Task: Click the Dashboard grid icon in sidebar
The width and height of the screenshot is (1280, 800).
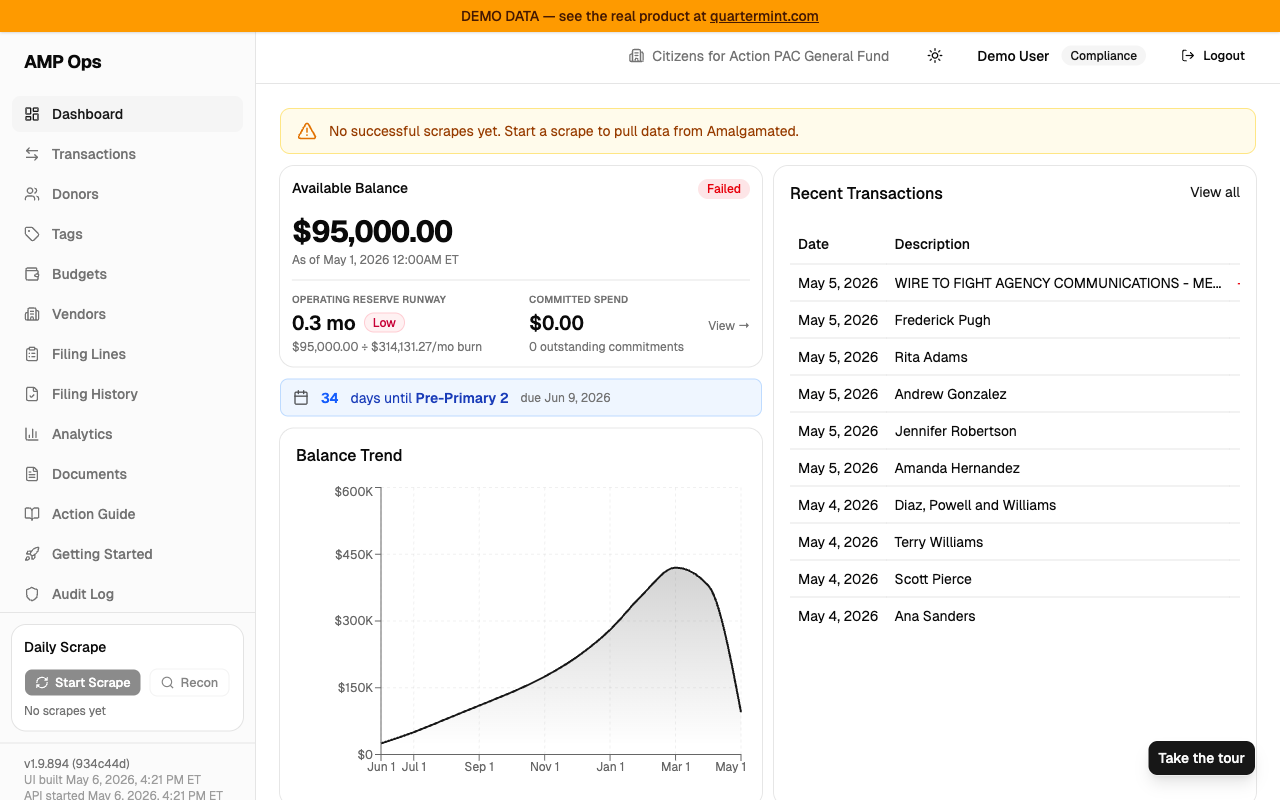Action: (32, 114)
